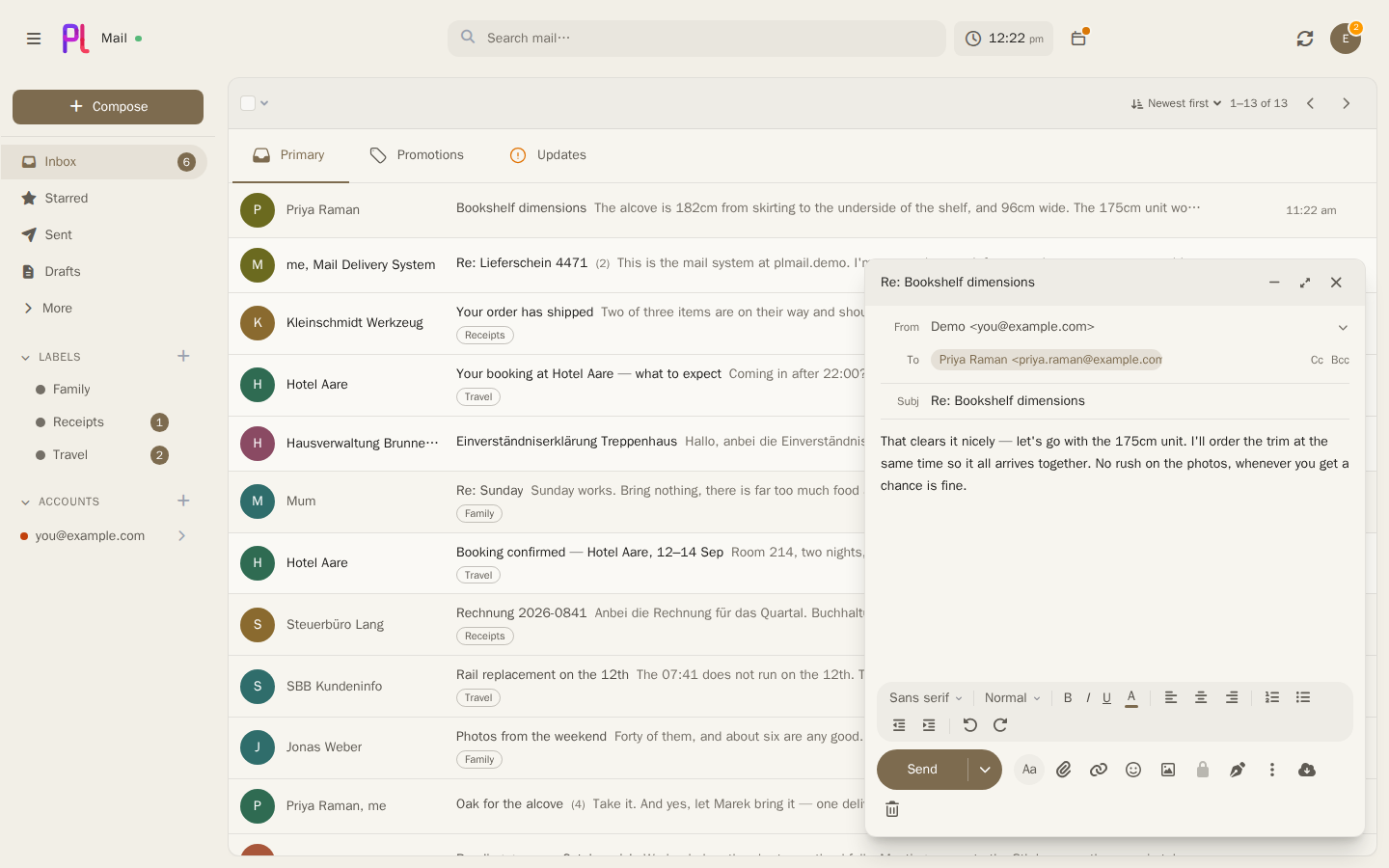
Task: Open the signature pen icon
Action: click(1238, 770)
